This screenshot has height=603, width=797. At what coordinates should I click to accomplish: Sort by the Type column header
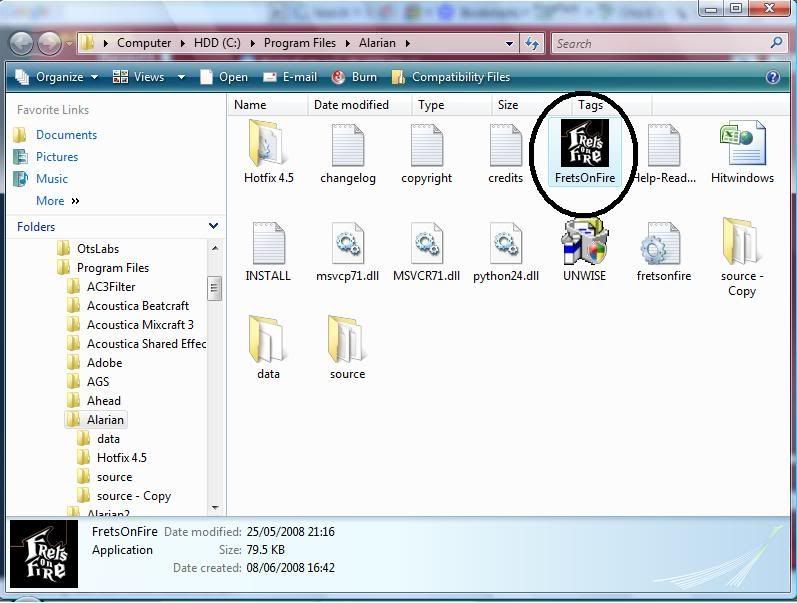(451, 105)
